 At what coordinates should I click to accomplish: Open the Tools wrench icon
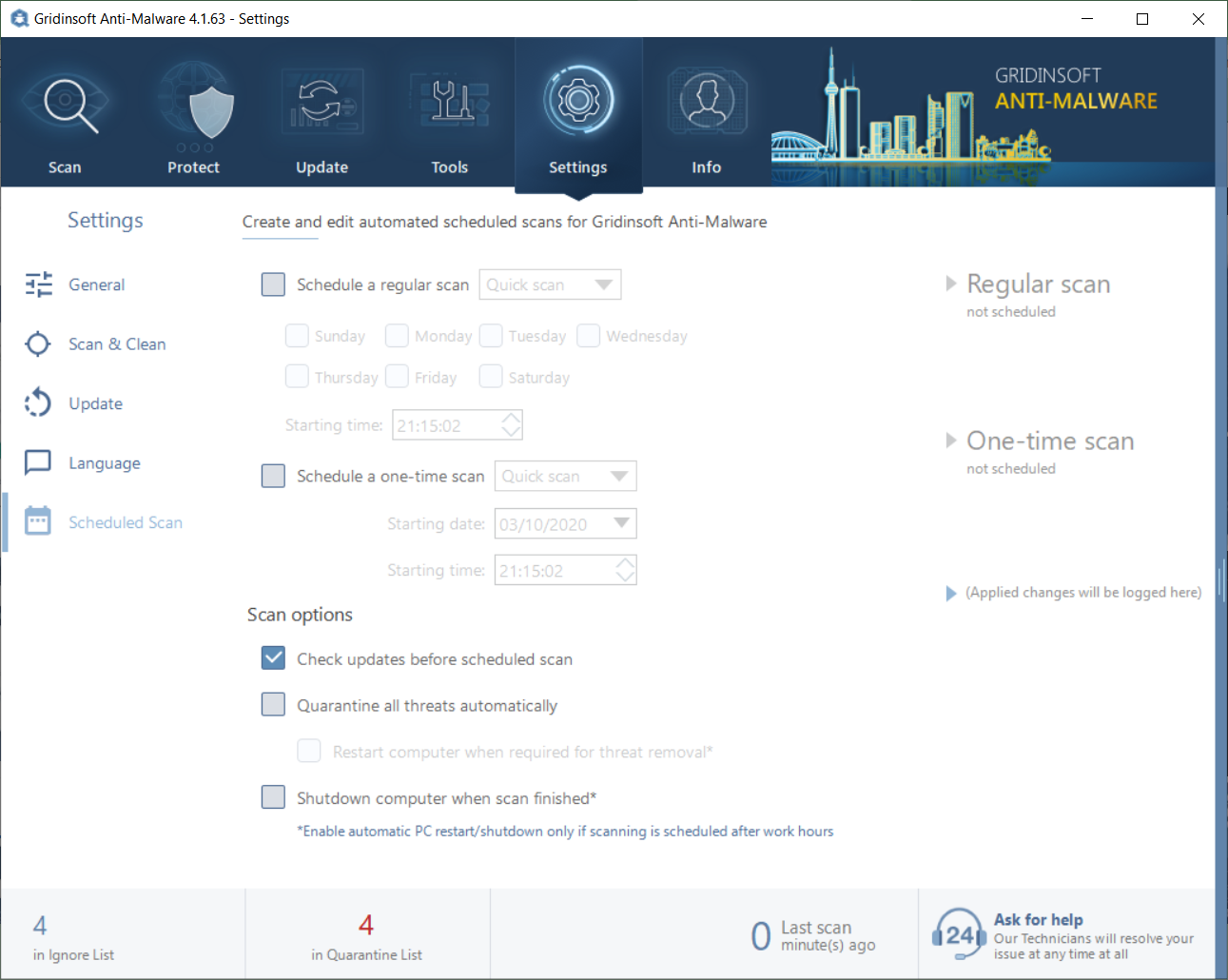tap(450, 103)
